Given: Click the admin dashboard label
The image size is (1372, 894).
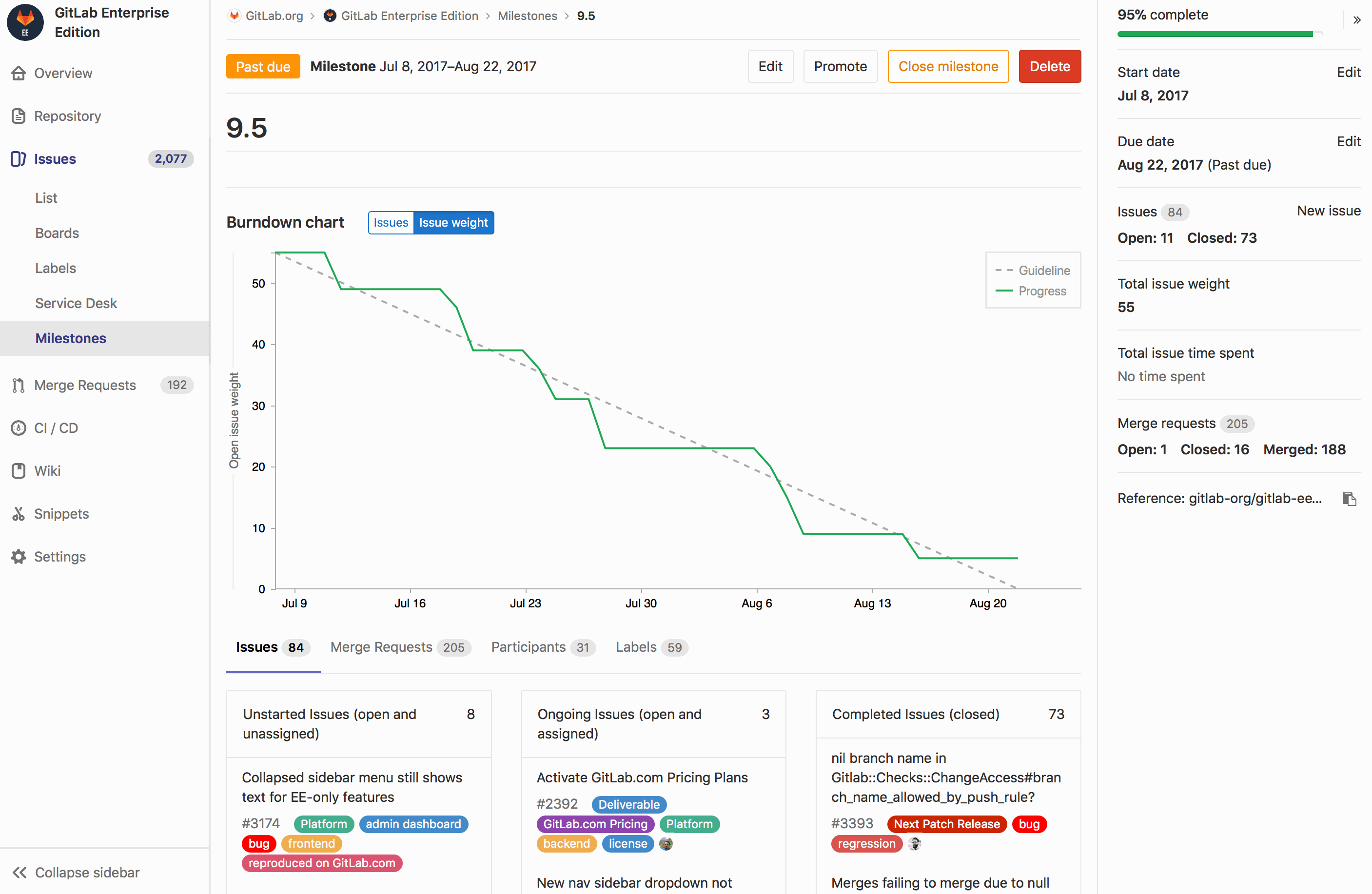Looking at the screenshot, I should [x=413, y=824].
